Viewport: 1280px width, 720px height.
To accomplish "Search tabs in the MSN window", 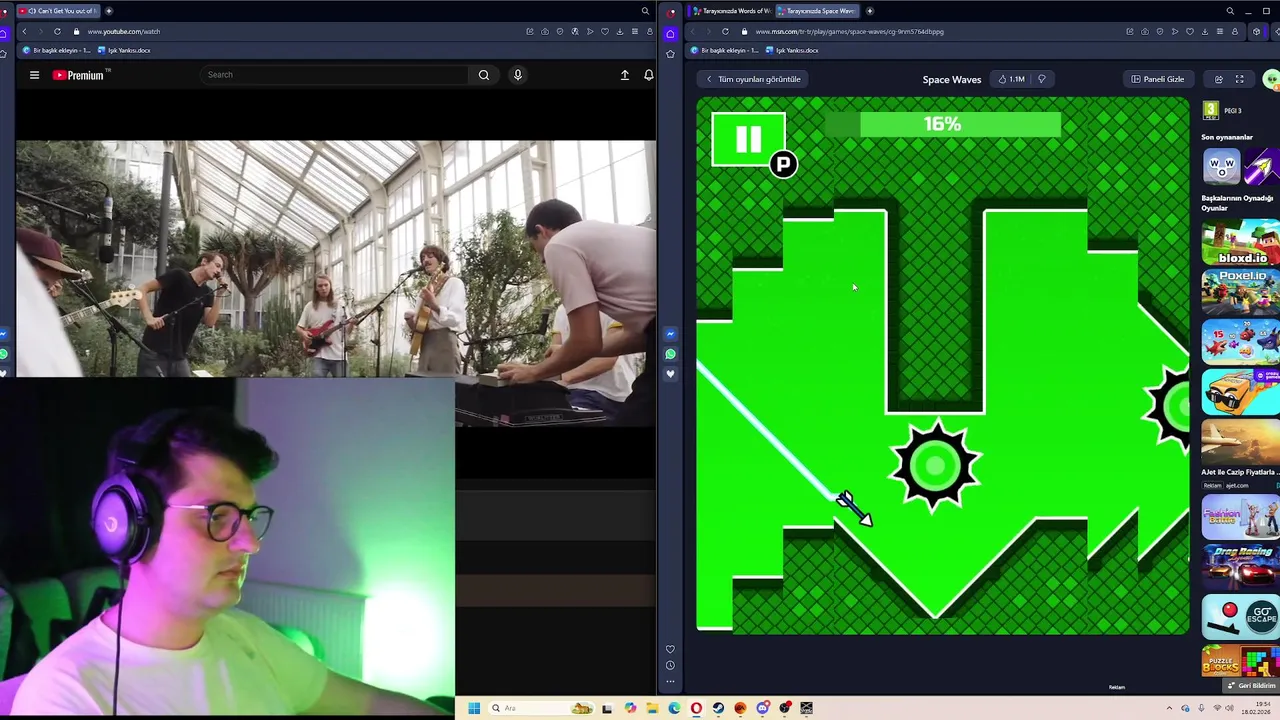I will click(x=1230, y=11).
